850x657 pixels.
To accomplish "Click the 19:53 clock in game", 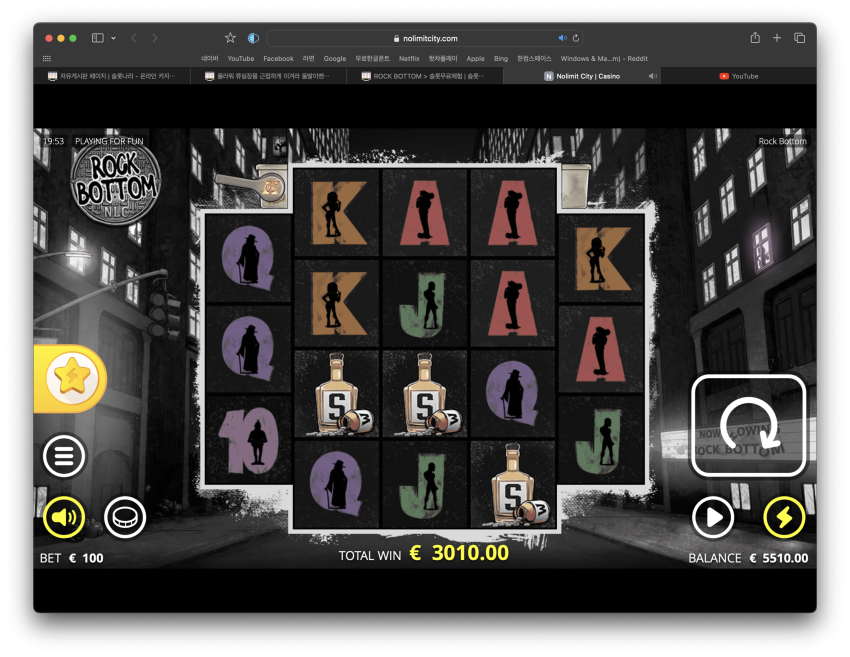I will [x=54, y=141].
